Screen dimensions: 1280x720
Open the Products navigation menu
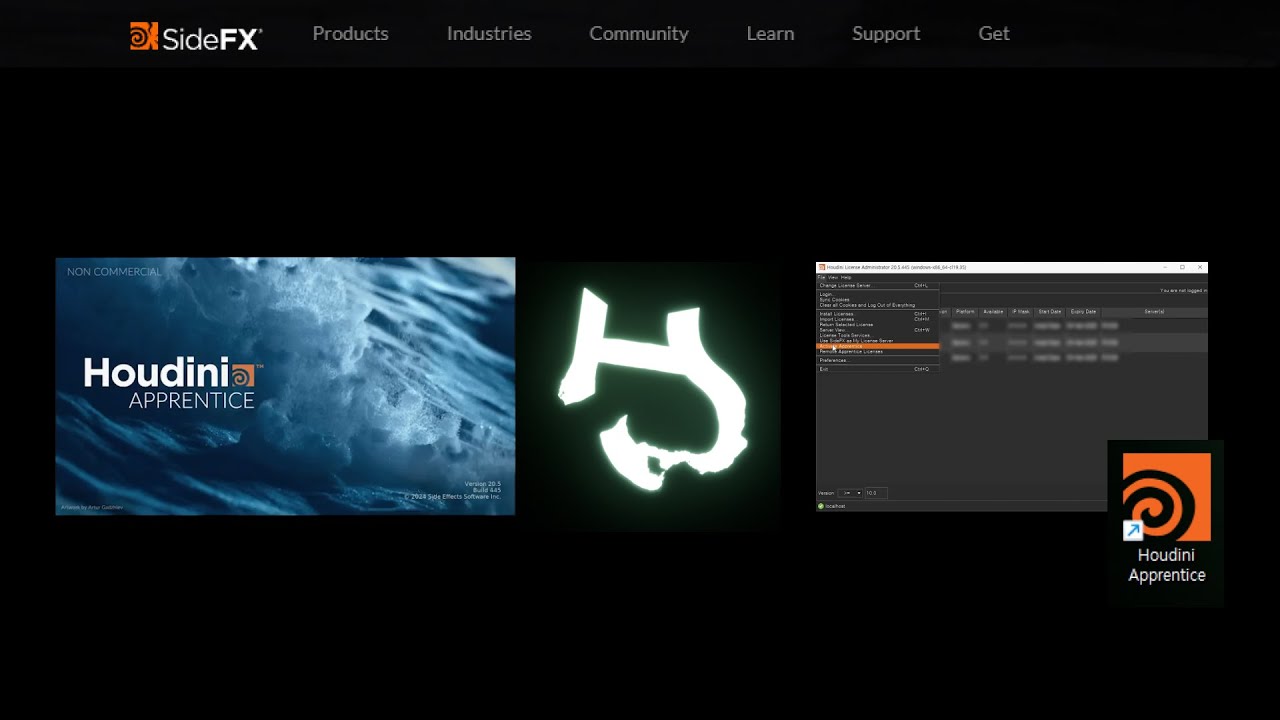point(350,33)
